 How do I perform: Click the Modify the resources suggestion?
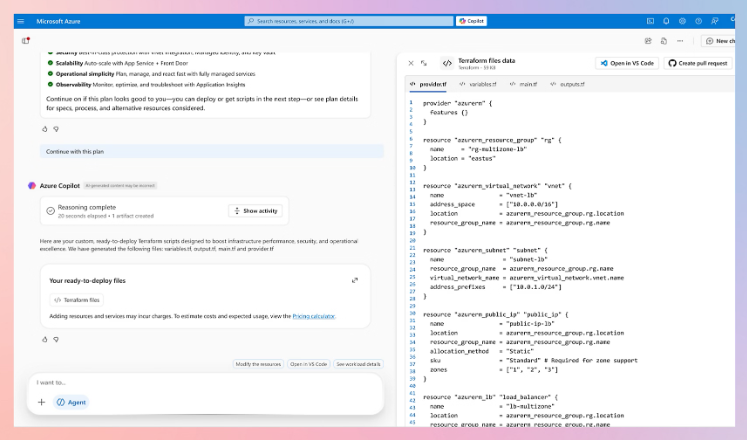tap(258, 364)
